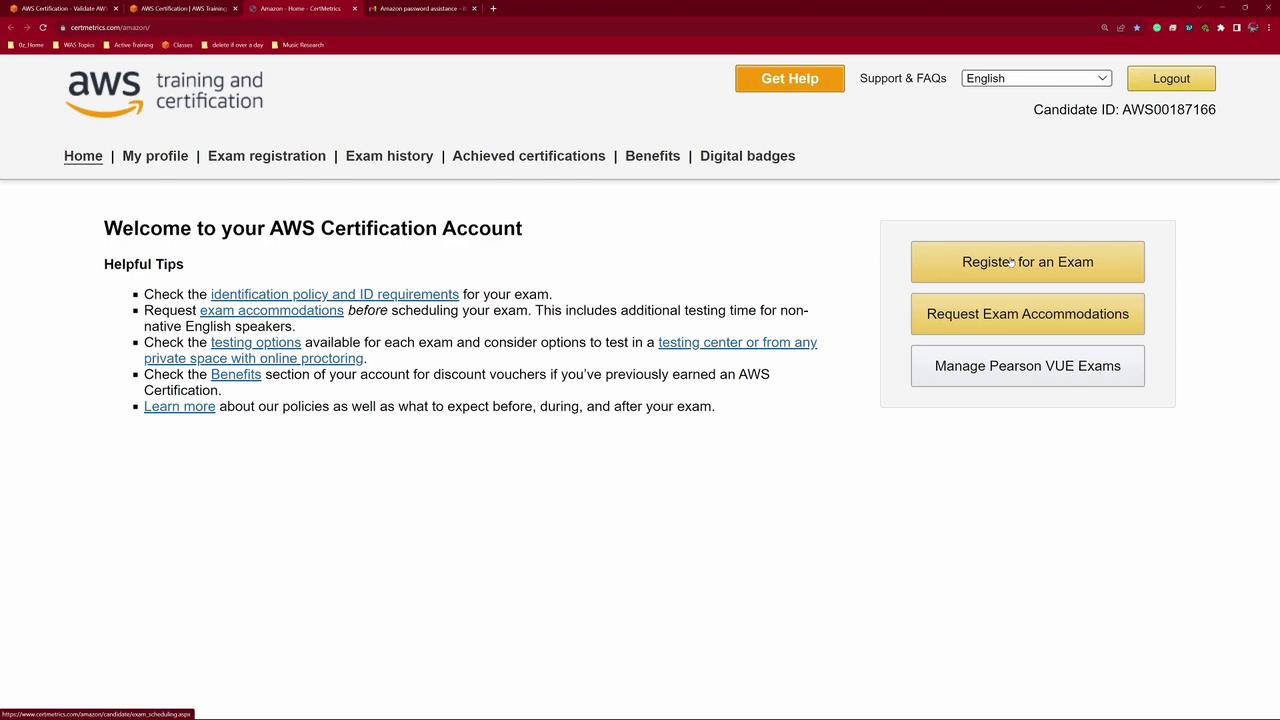Screen dimensions: 1280x720
Task: Click the share page icon in address bar
Action: [x=1120, y=28]
